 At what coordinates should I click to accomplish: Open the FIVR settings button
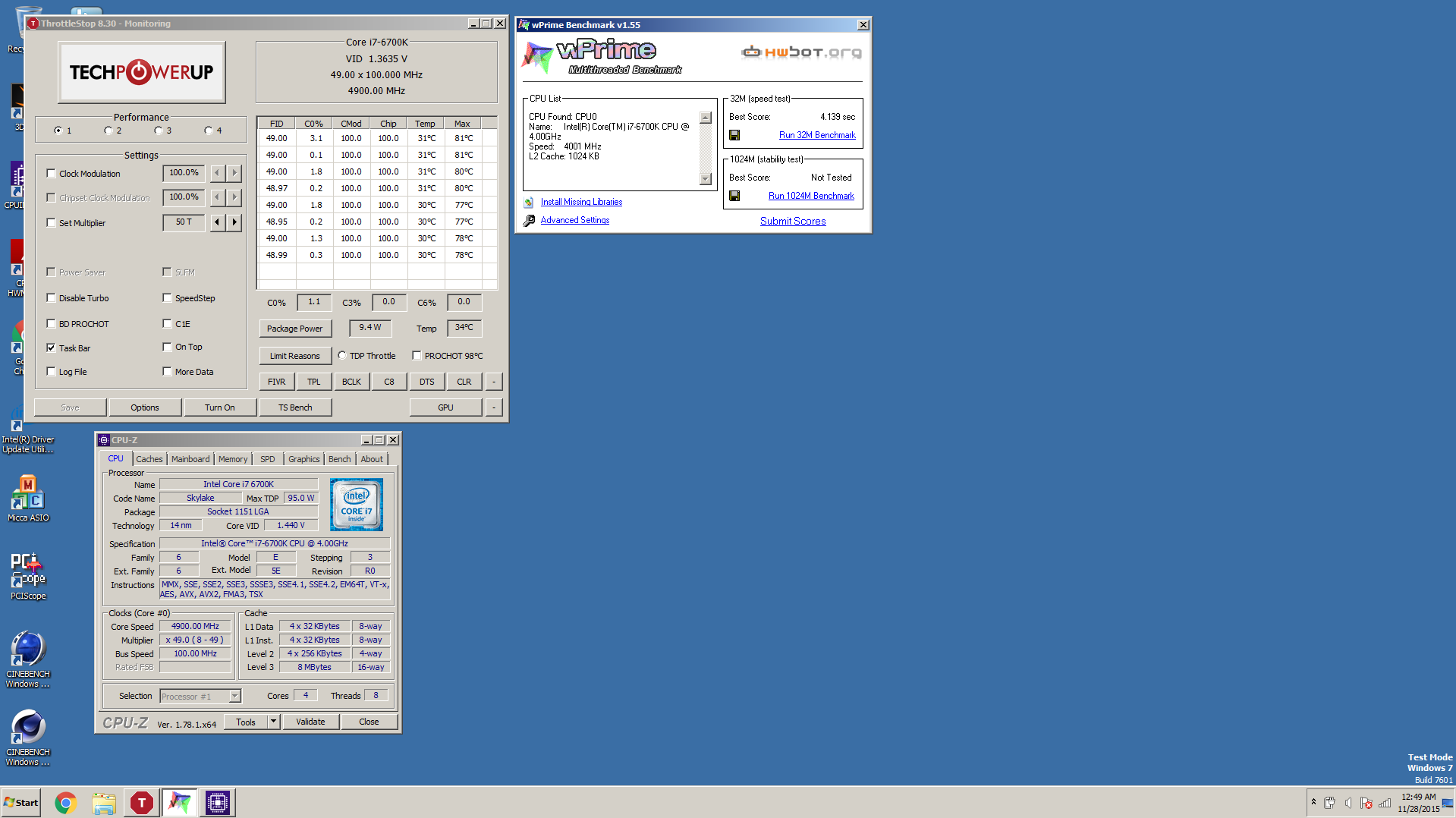pos(277,382)
